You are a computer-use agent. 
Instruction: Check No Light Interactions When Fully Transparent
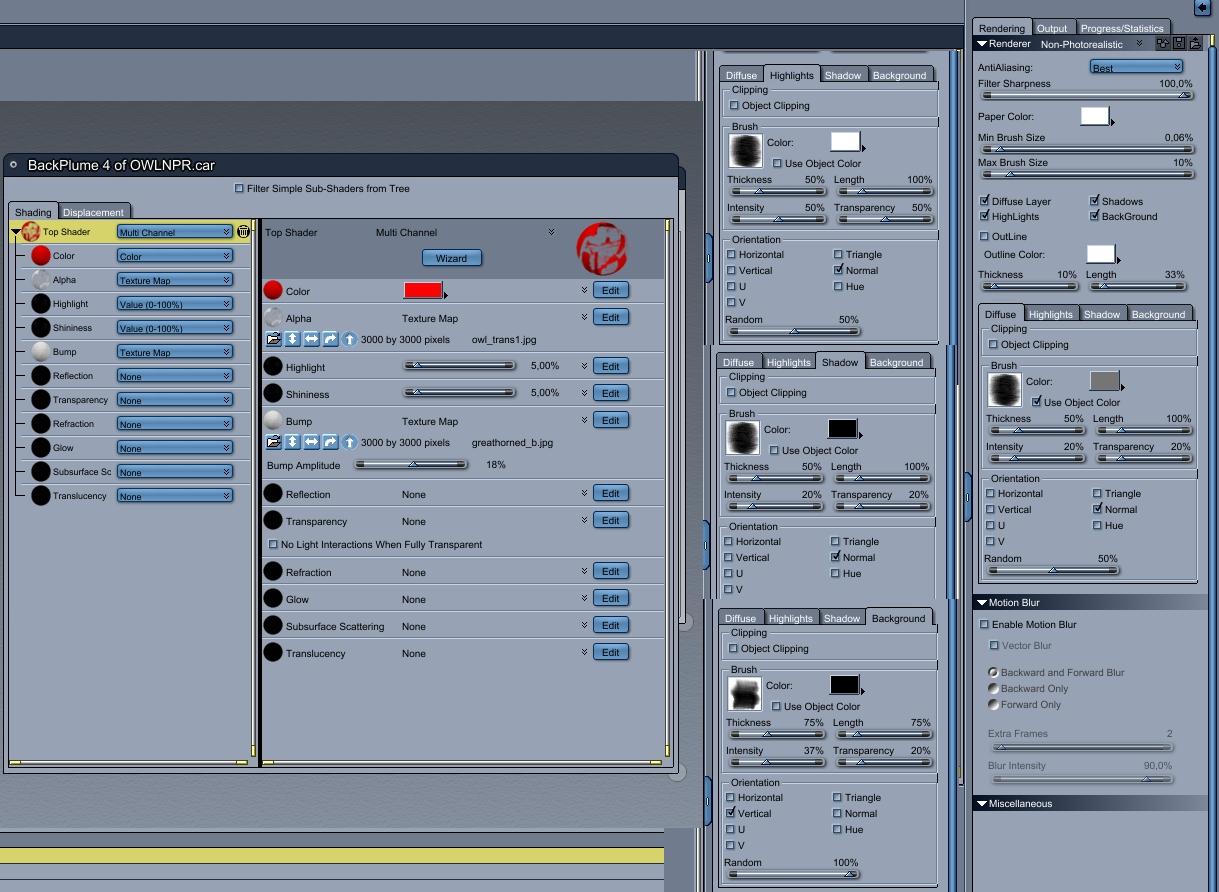pyautogui.click(x=273, y=545)
